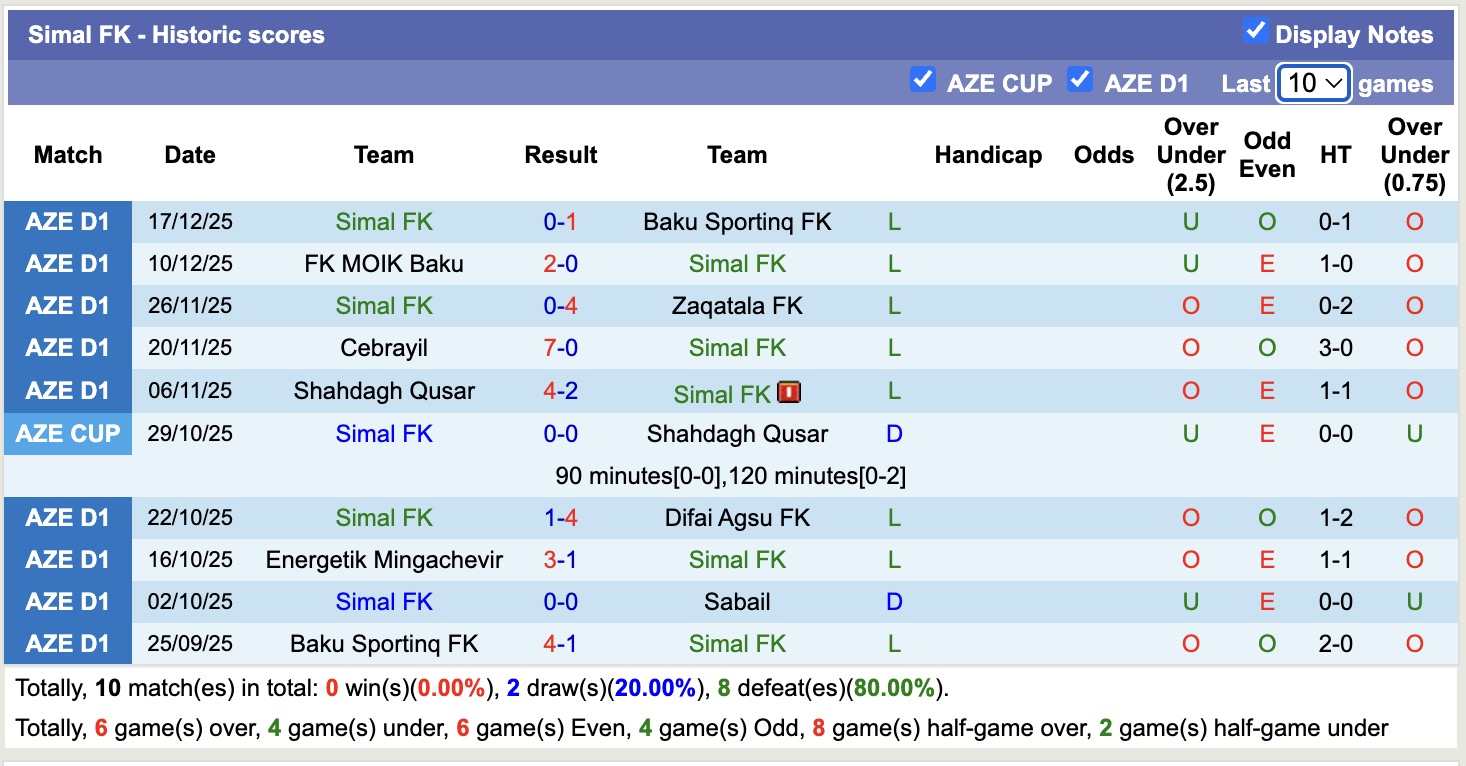Click the red card icon beside Simal FK
Viewport: 1466px width, 766px height.
pyautogui.click(x=789, y=392)
